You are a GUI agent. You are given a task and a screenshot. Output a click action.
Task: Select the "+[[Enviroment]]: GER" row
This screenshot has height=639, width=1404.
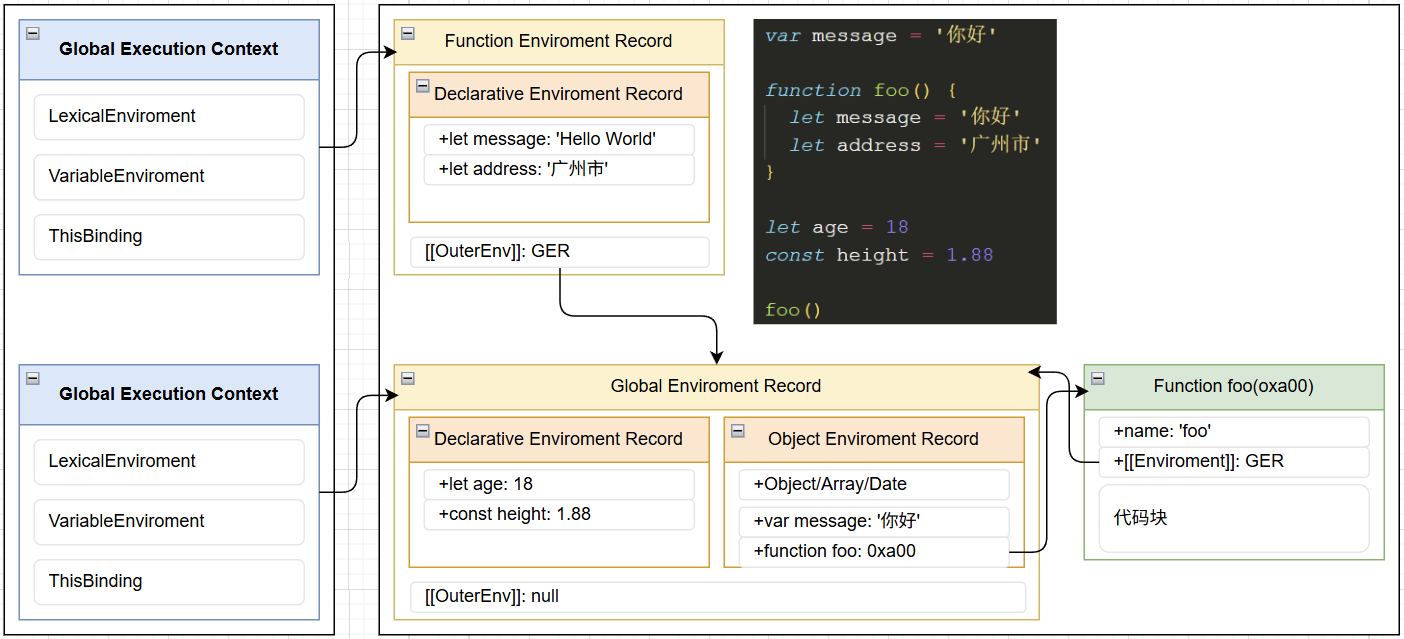(x=1234, y=461)
